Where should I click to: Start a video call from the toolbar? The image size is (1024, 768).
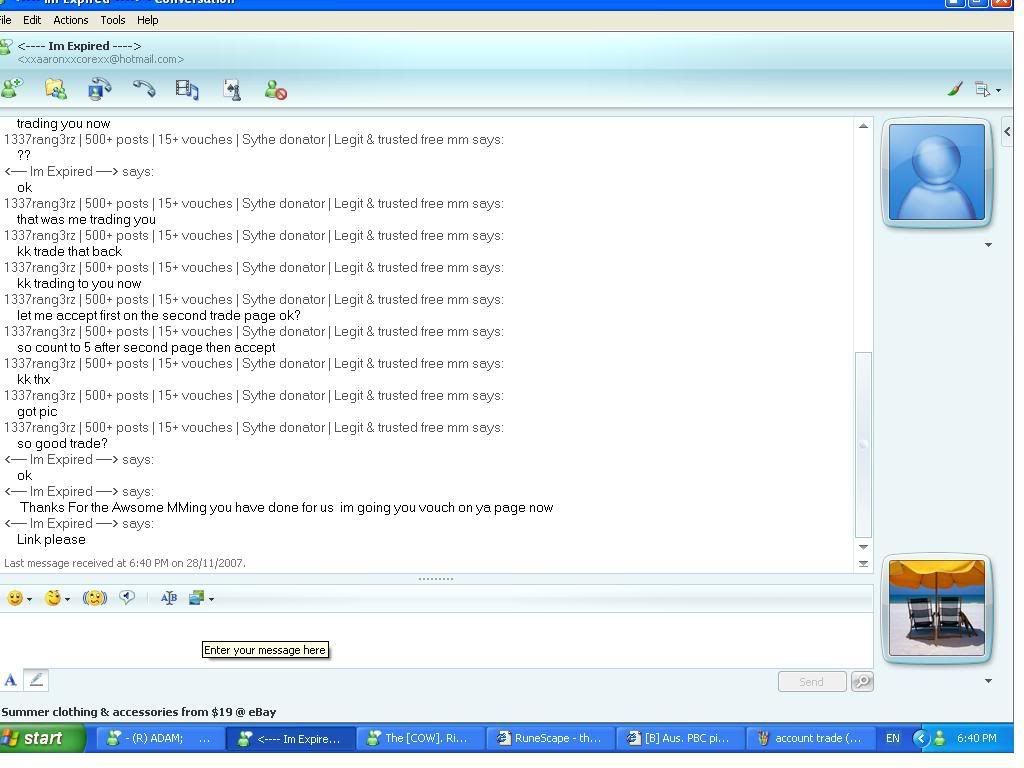tap(99, 89)
